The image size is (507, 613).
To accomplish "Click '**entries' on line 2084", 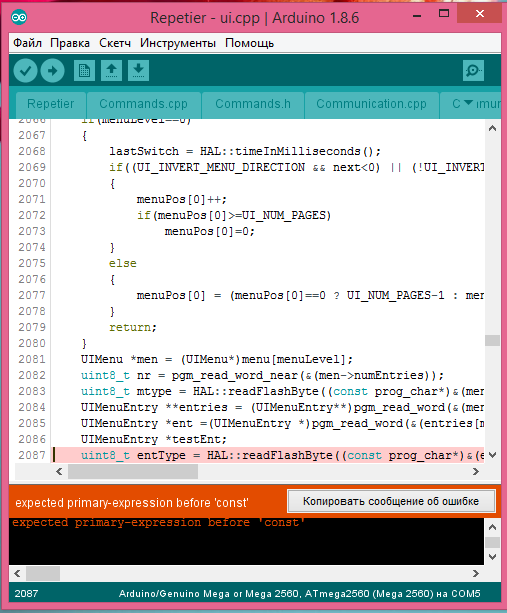I will pos(197,408).
